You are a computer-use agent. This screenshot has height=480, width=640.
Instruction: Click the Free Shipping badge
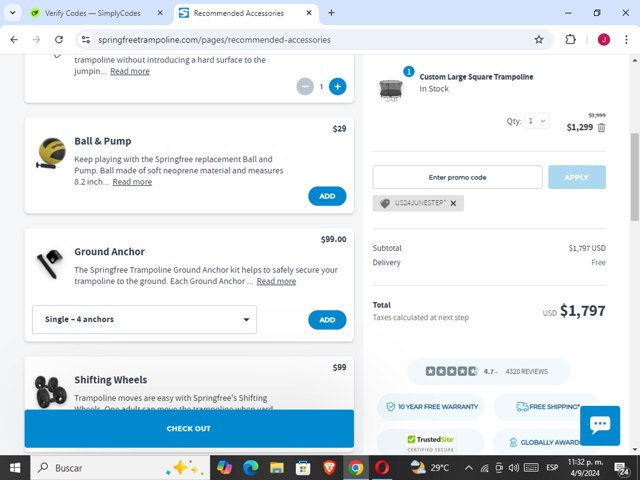547,407
